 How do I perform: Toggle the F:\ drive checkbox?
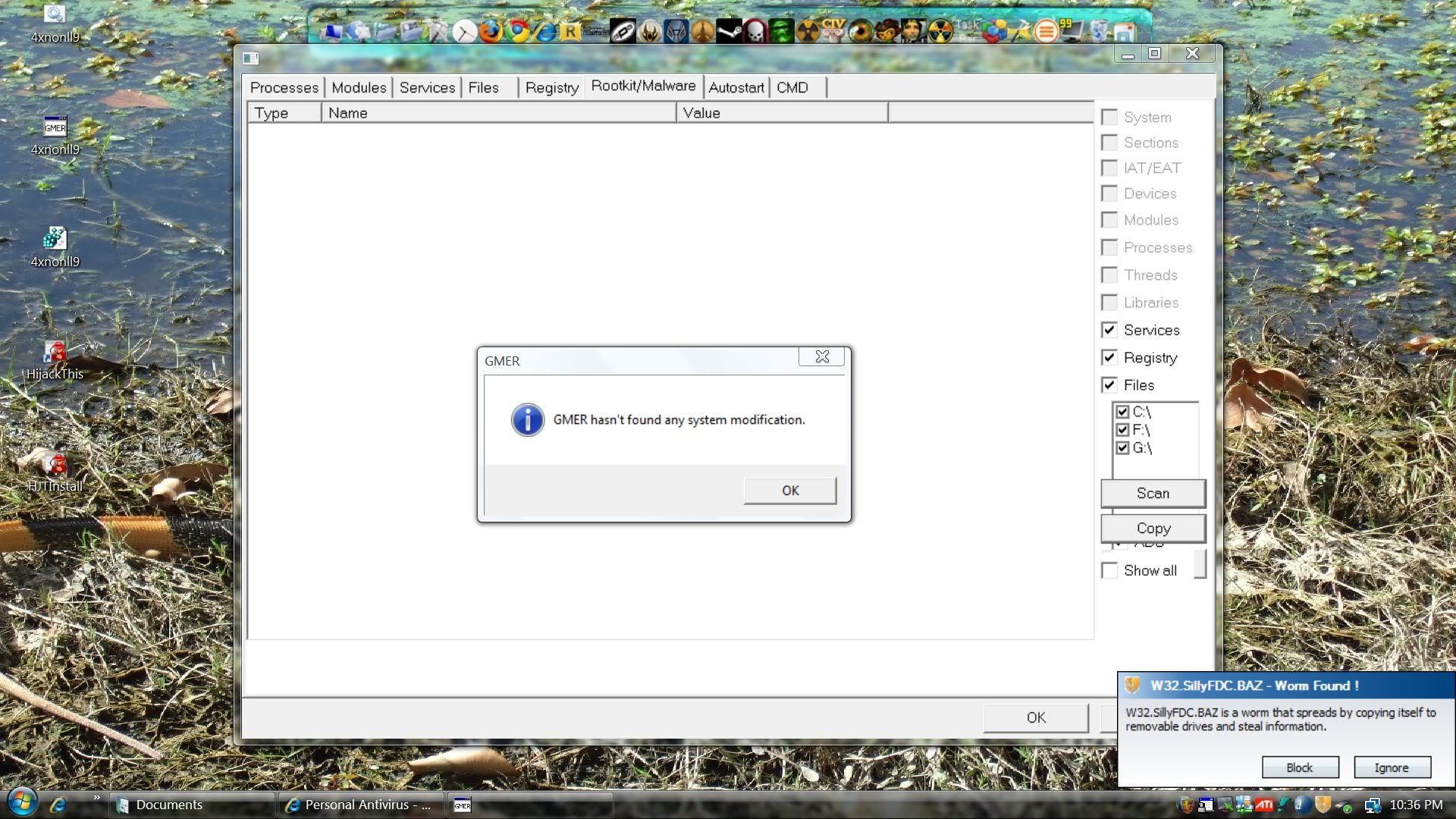pos(1123,430)
